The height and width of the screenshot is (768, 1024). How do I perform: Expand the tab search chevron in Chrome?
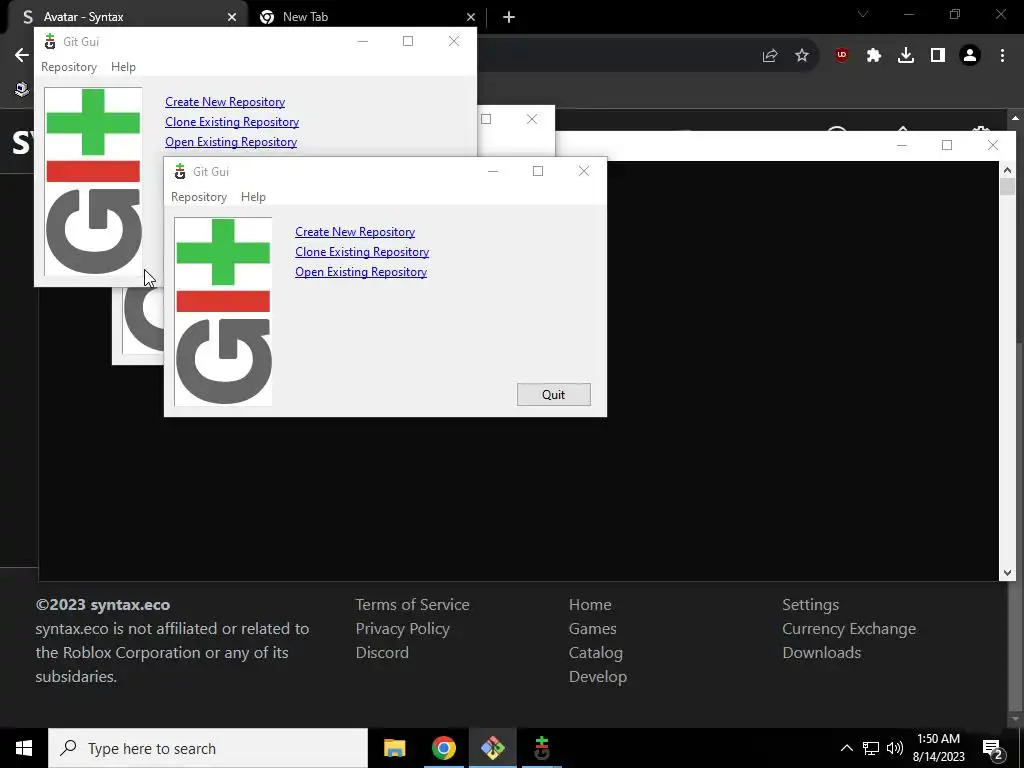pyautogui.click(x=863, y=14)
